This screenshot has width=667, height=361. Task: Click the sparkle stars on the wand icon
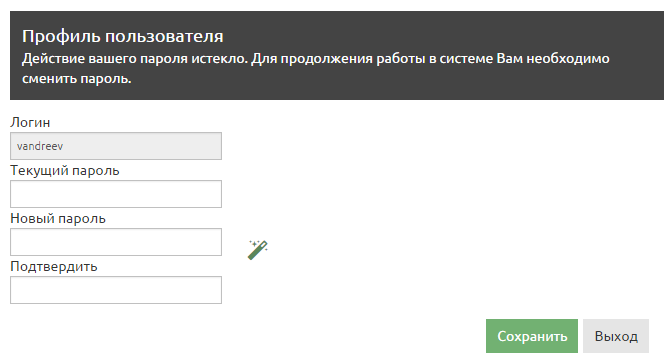255,244
